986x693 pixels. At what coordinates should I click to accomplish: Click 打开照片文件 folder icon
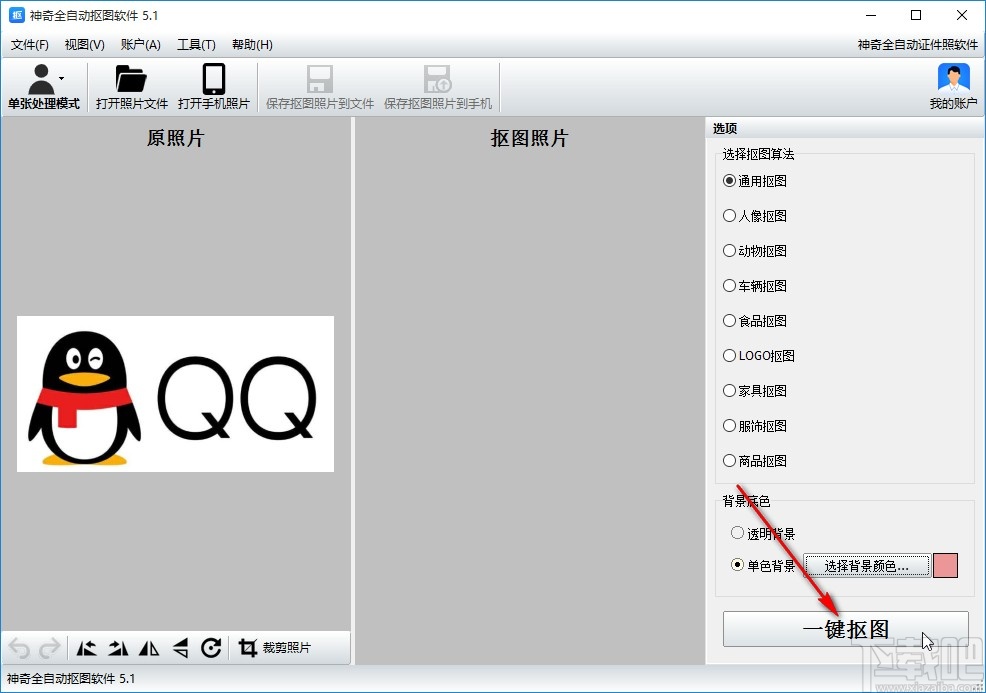point(131,79)
